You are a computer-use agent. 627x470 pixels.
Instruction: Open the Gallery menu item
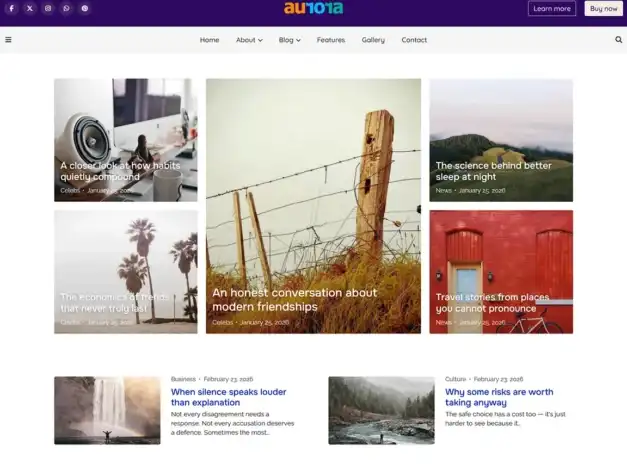pyautogui.click(x=373, y=40)
